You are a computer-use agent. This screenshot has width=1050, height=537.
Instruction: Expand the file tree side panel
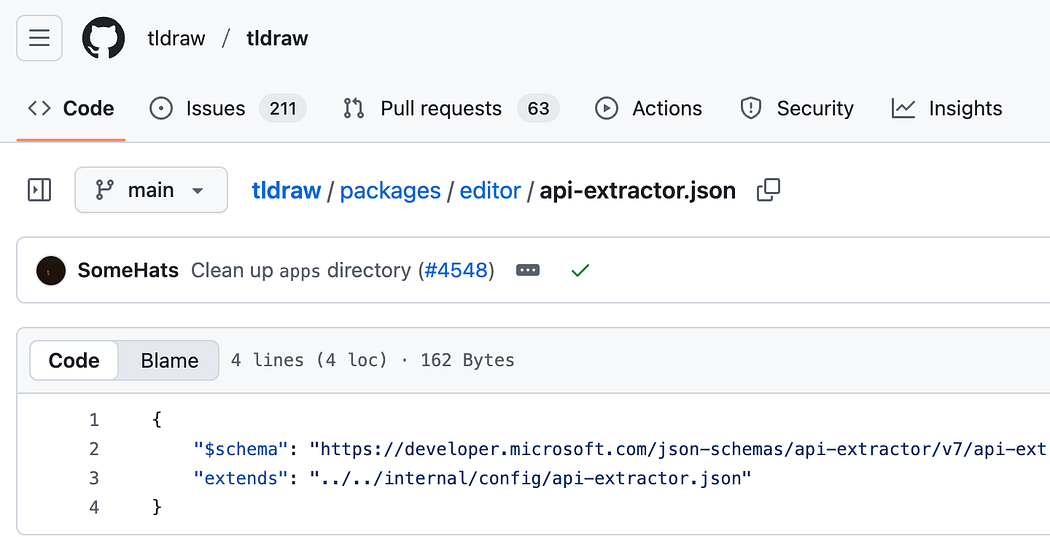[x=40, y=190]
